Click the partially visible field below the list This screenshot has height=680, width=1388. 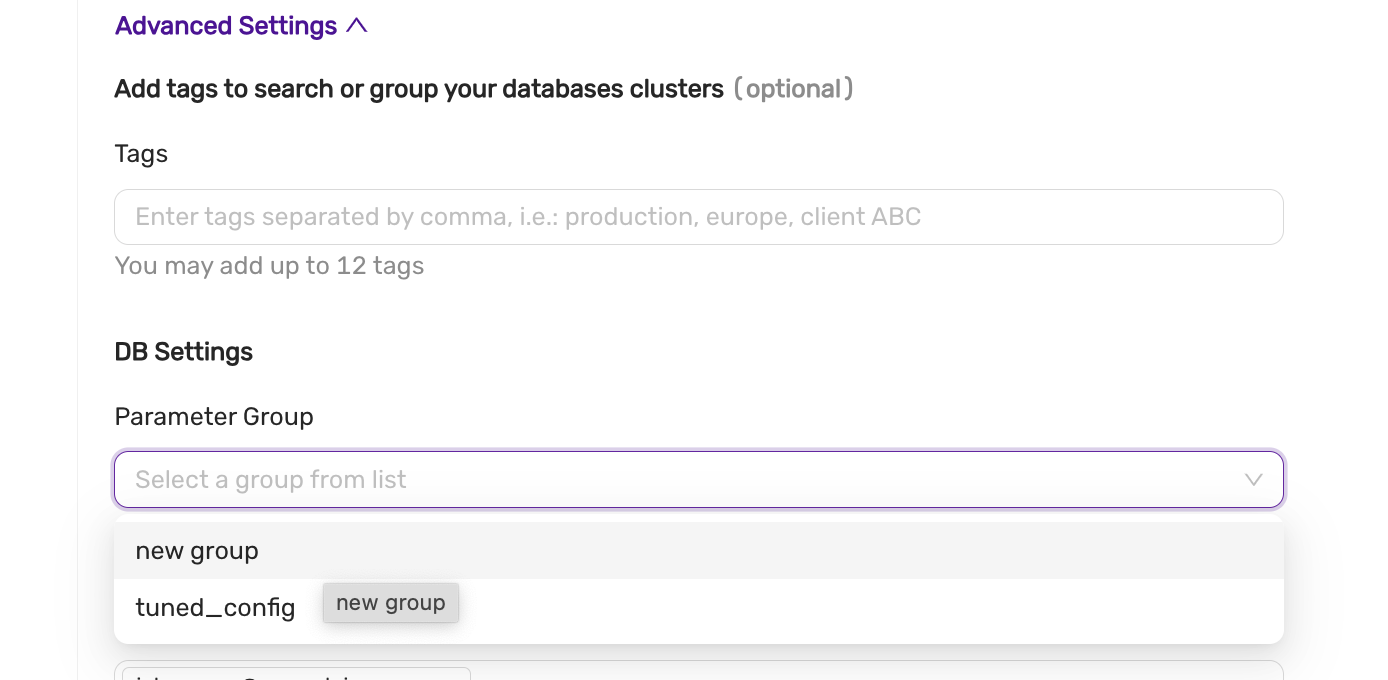pyautogui.click(x=293, y=674)
